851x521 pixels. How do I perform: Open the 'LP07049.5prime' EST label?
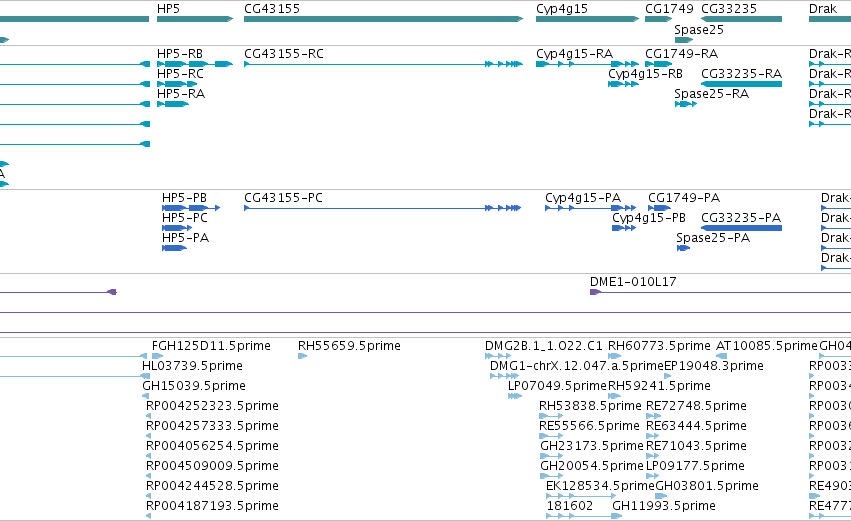[557, 386]
